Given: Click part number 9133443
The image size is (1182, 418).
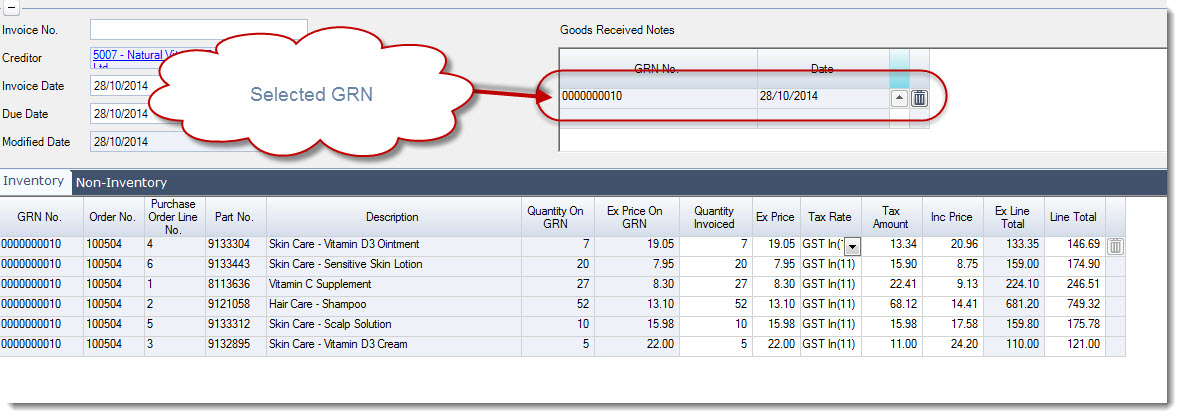Looking at the screenshot, I should click(234, 264).
